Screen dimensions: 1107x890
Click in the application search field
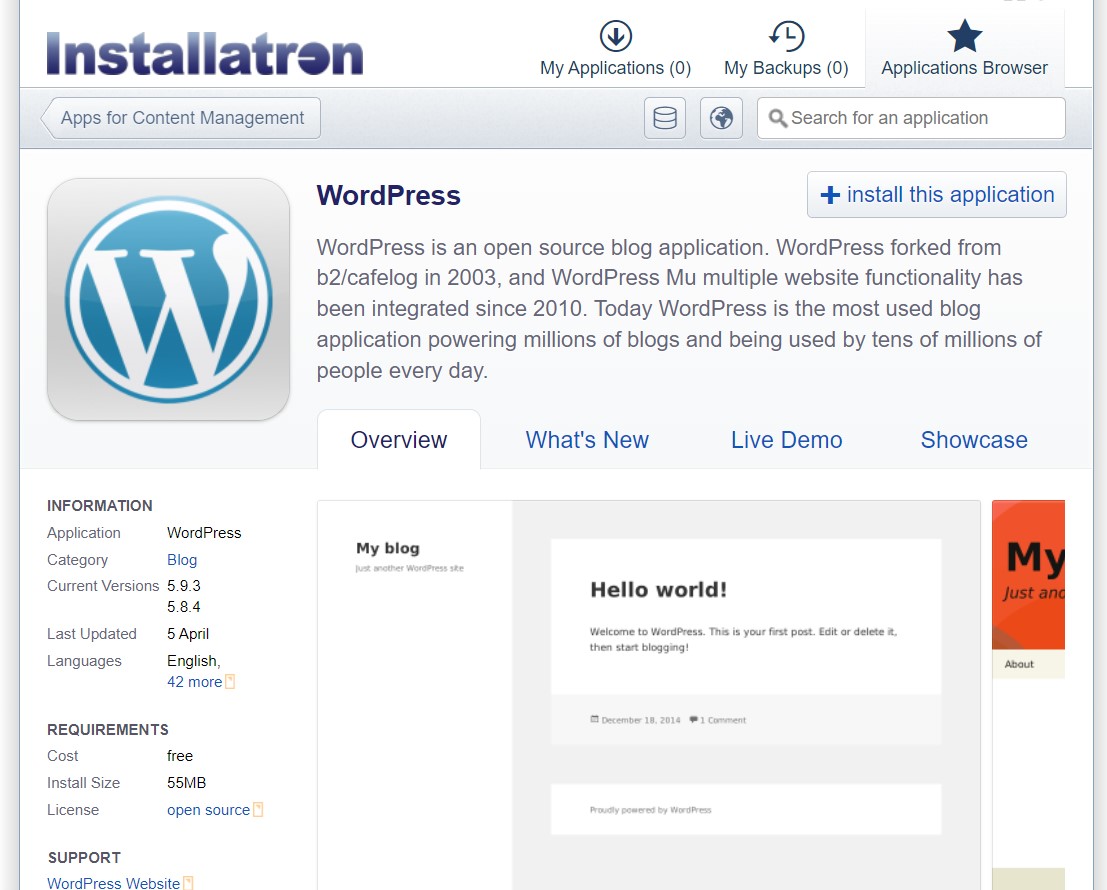(920, 118)
